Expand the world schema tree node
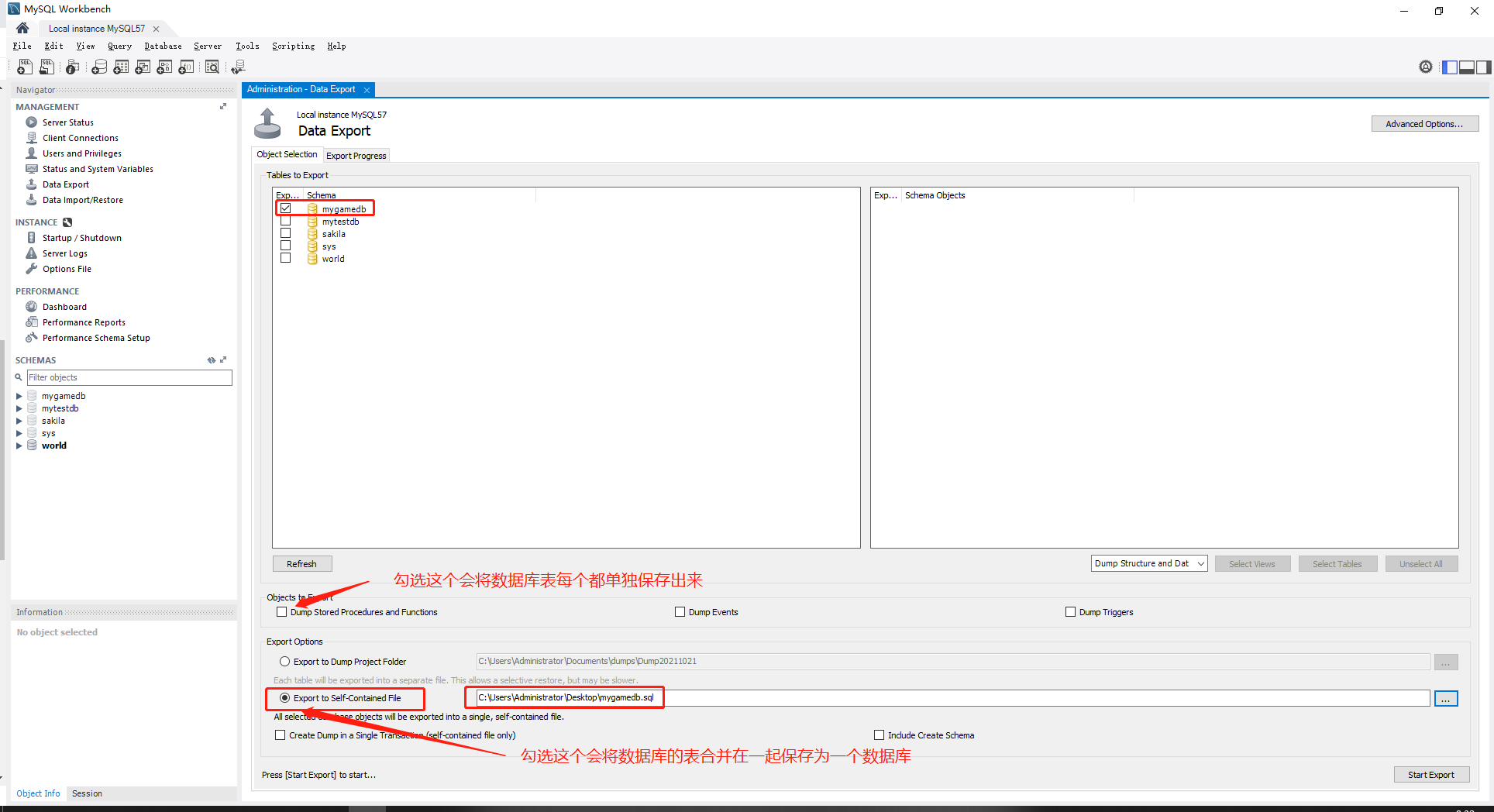 pos(19,446)
